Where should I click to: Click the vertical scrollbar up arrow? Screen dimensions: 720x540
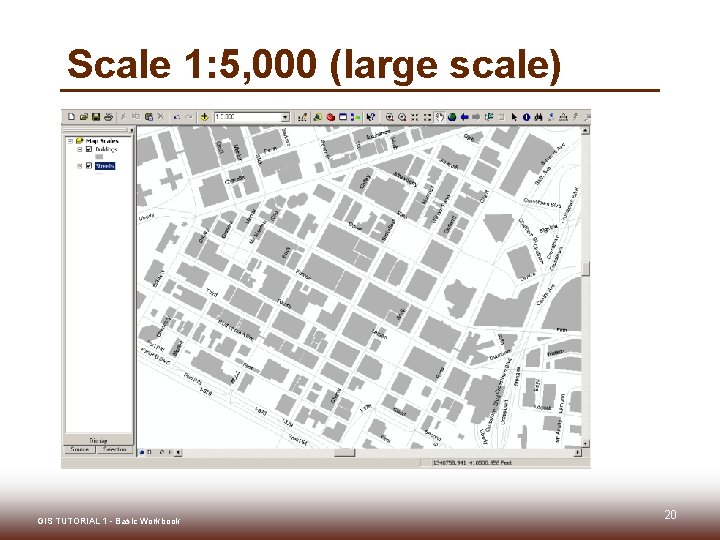click(x=585, y=131)
